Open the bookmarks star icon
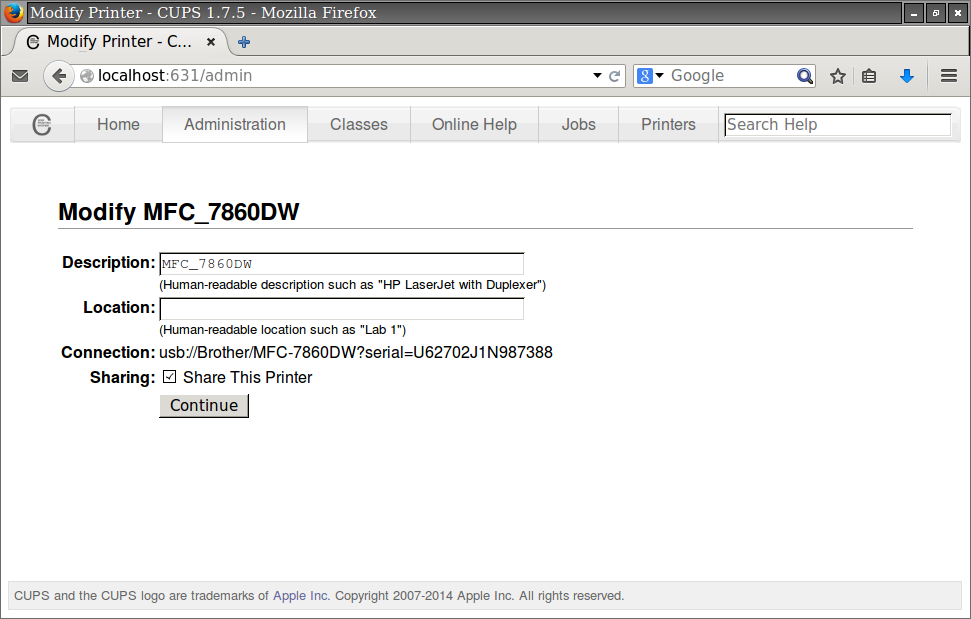The height and width of the screenshot is (619, 971). click(838, 75)
